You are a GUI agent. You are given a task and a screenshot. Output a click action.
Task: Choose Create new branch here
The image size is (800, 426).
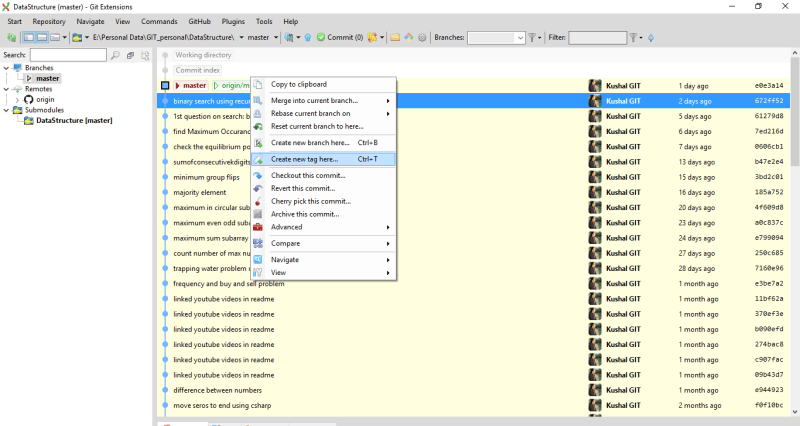pyautogui.click(x=323, y=142)
